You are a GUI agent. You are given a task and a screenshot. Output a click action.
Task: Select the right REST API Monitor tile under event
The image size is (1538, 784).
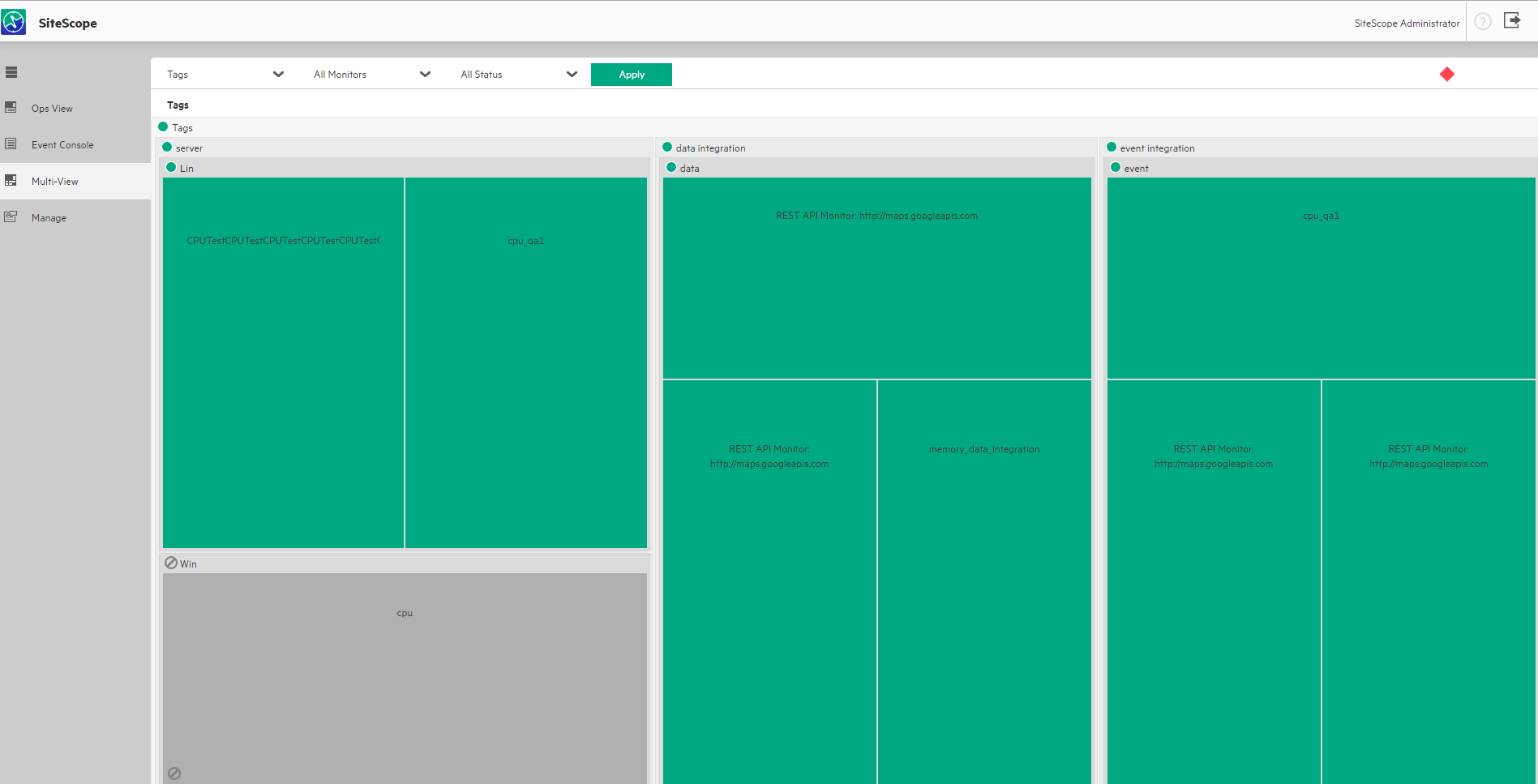click(1429, 581)
